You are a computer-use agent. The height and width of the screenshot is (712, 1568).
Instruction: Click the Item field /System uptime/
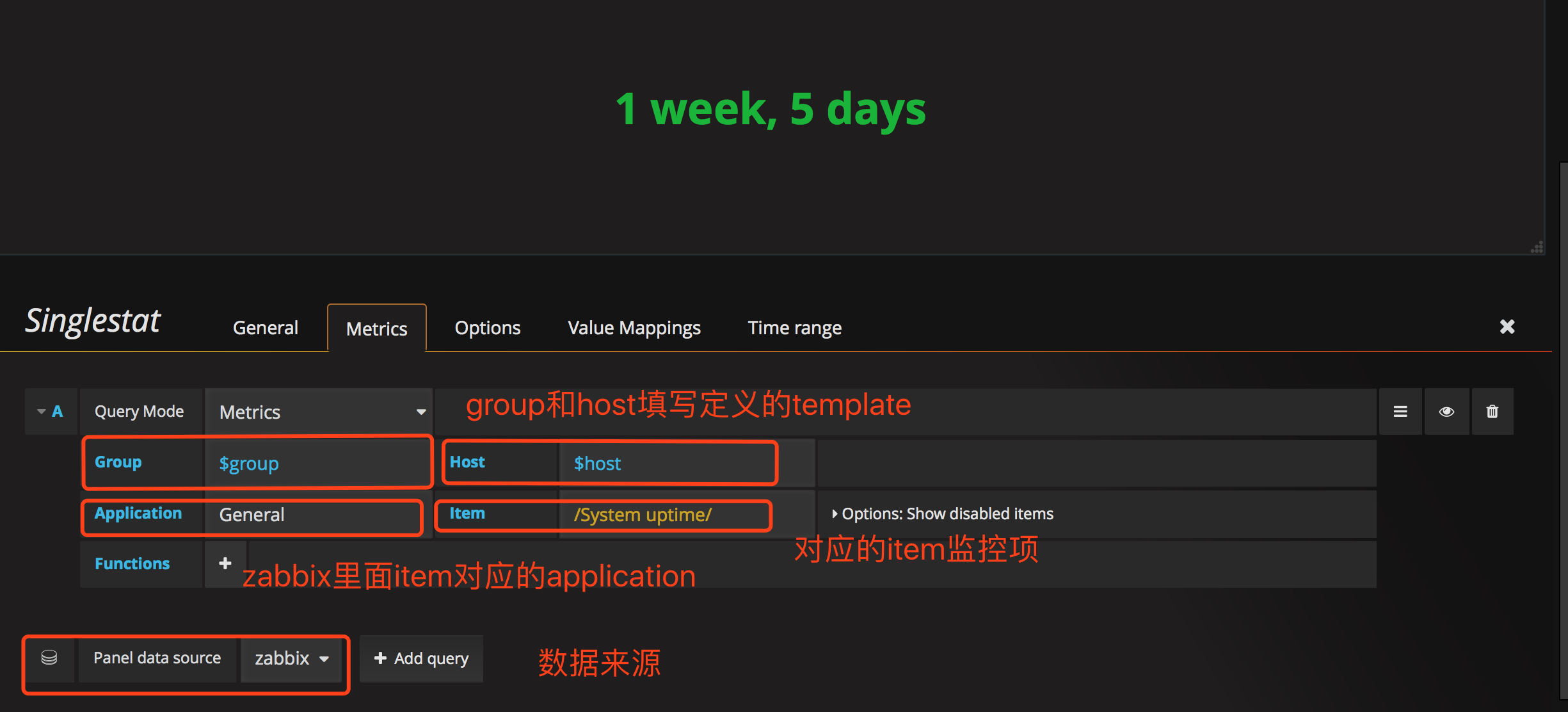click(x=666, y=515)
